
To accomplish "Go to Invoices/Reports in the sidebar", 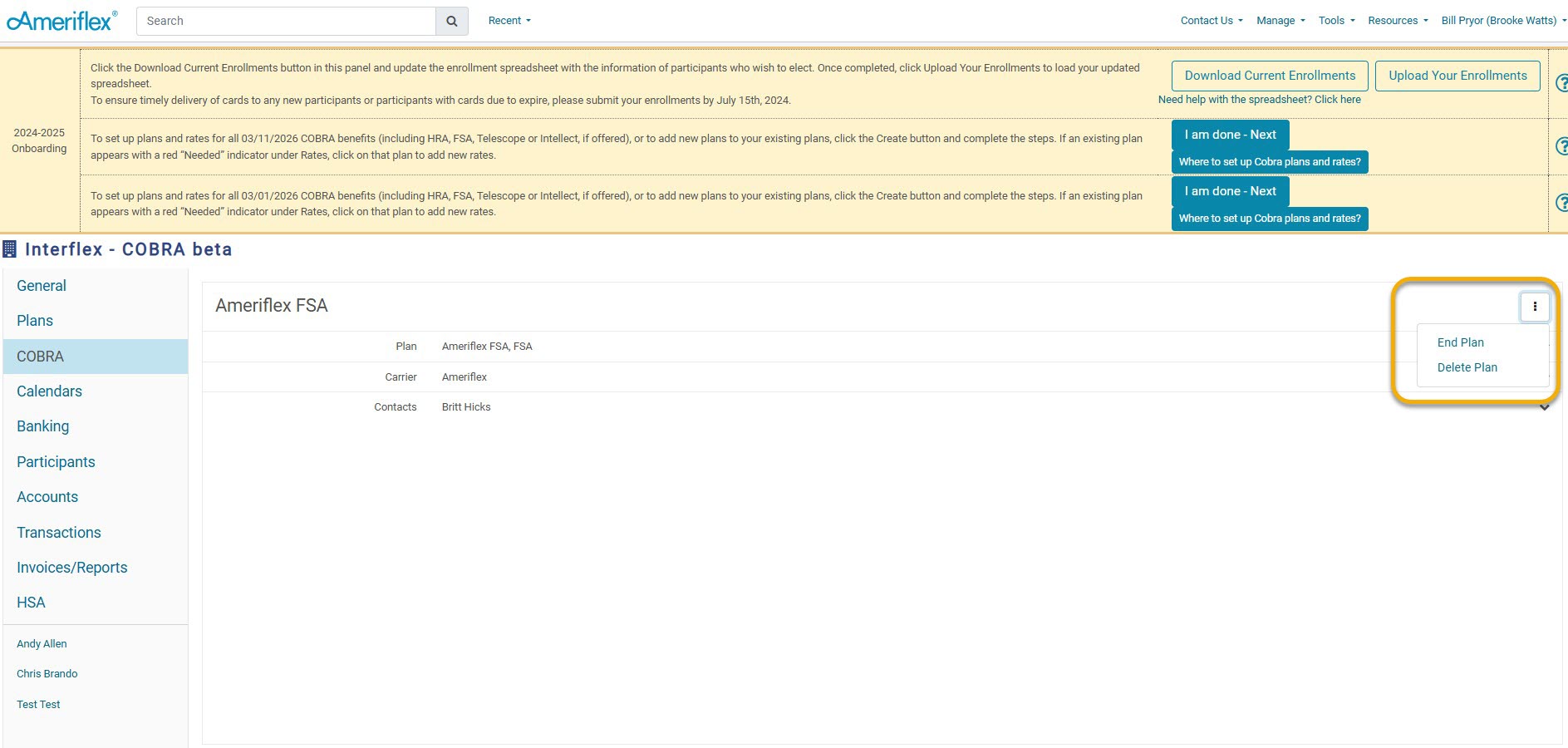I will (72, 568).
